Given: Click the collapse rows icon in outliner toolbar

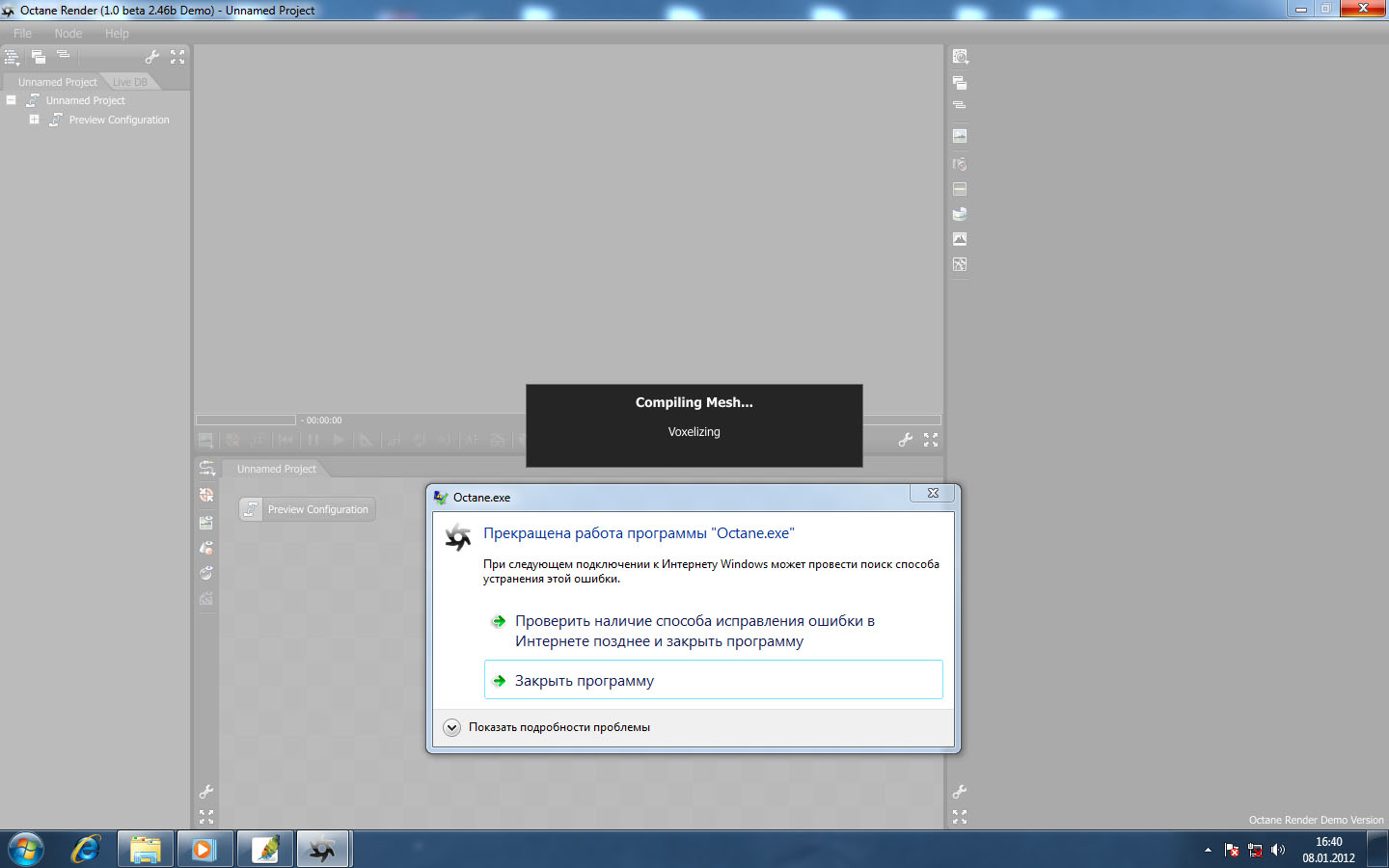Looking at the screenshot, I should (64, 55).
